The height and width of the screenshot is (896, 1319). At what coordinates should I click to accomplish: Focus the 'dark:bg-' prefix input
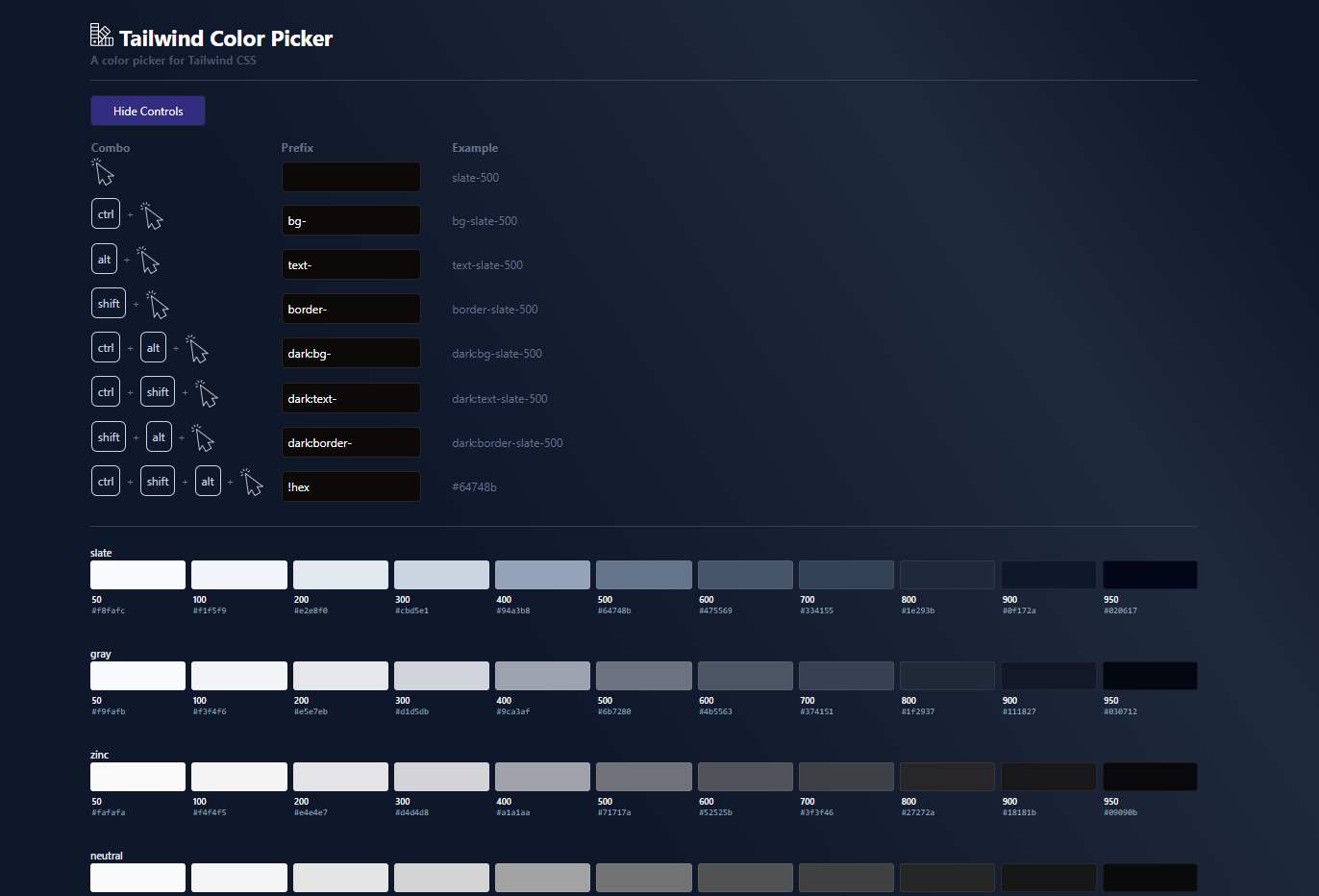(351, 353)
